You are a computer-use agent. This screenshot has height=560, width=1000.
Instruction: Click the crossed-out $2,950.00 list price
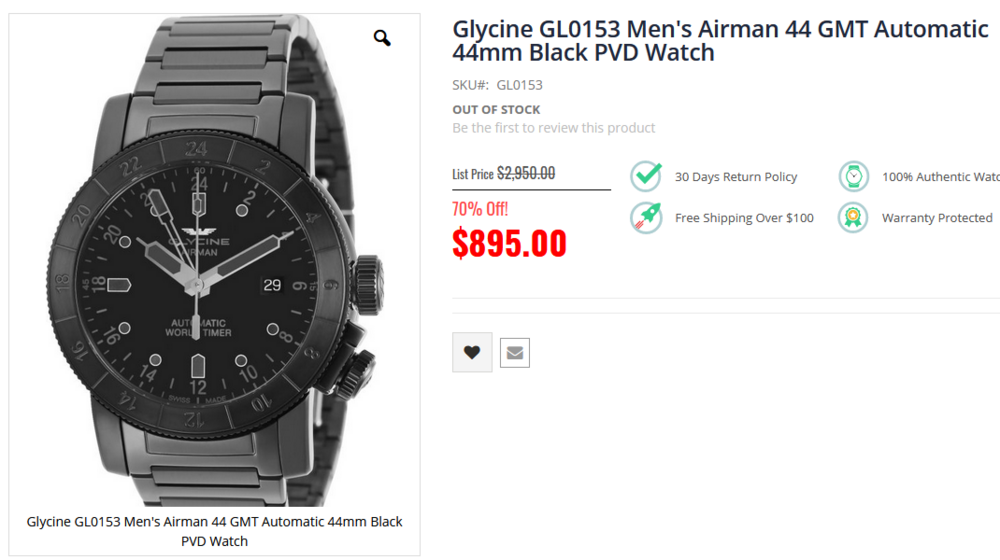click(x=526, y=173)
